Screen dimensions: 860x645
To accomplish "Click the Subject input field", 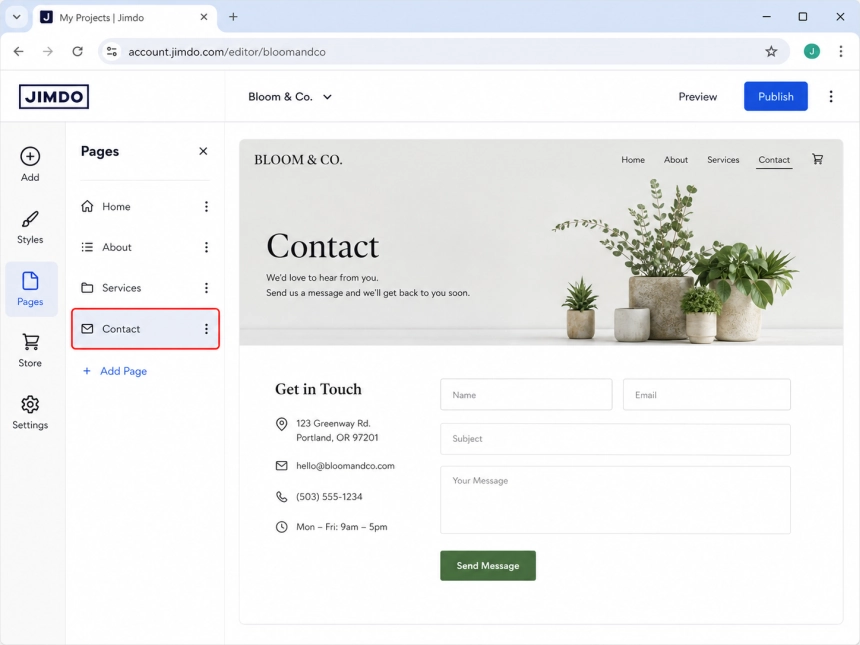I will click(615, 439).
